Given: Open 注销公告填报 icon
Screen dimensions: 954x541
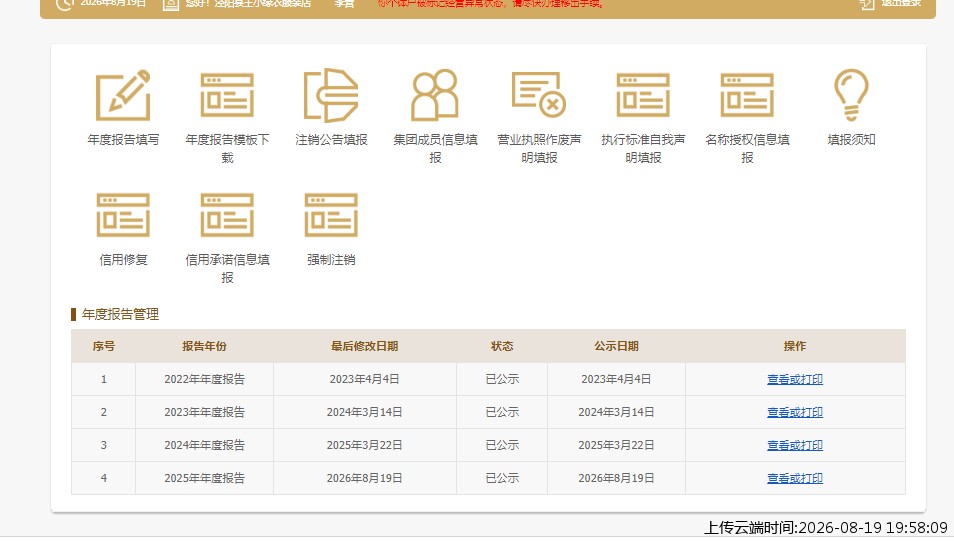Looking at the screenshot, I should pos(331,95).
